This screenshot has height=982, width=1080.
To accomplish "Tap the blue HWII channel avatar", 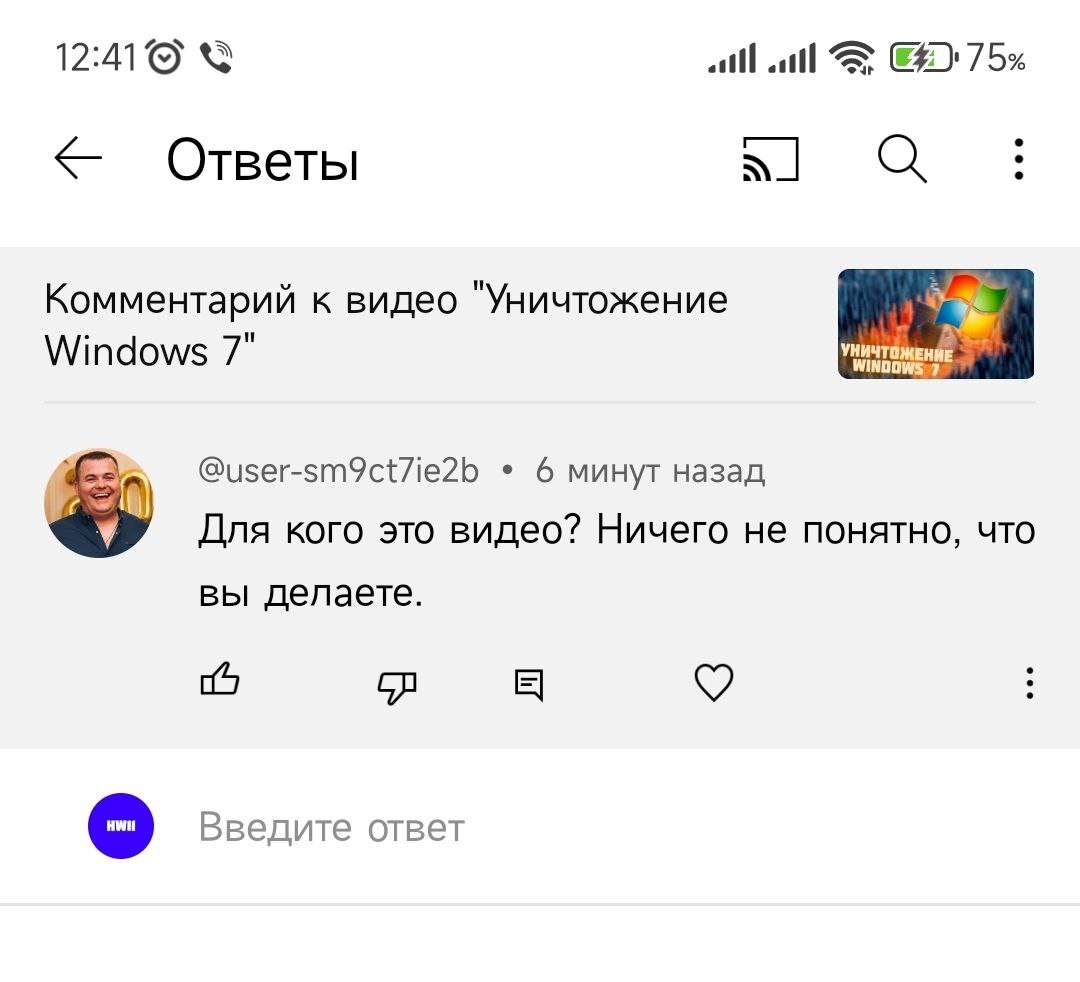I will coord(121,827).
